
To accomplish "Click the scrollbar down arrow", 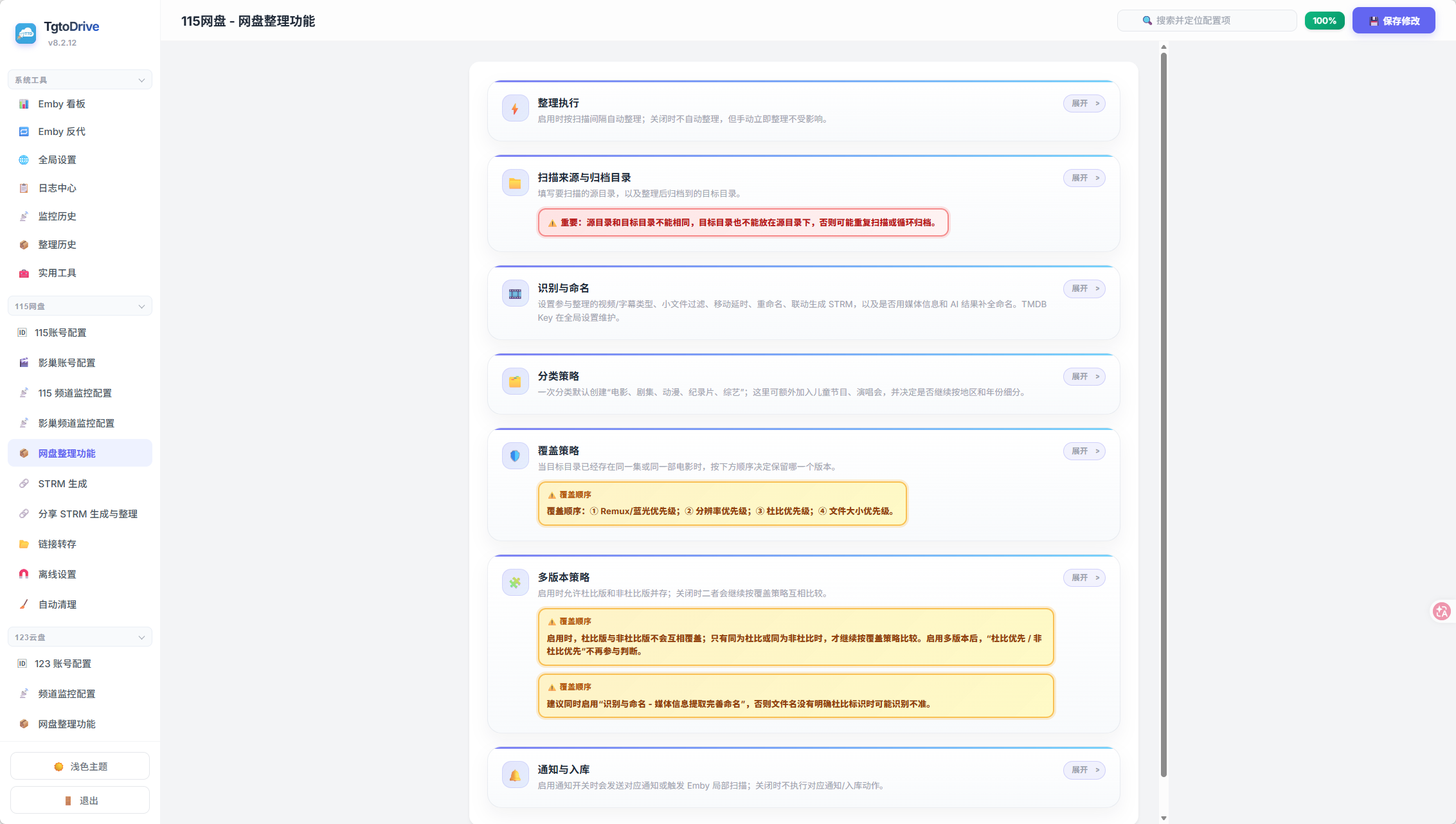I will 1164,818.
